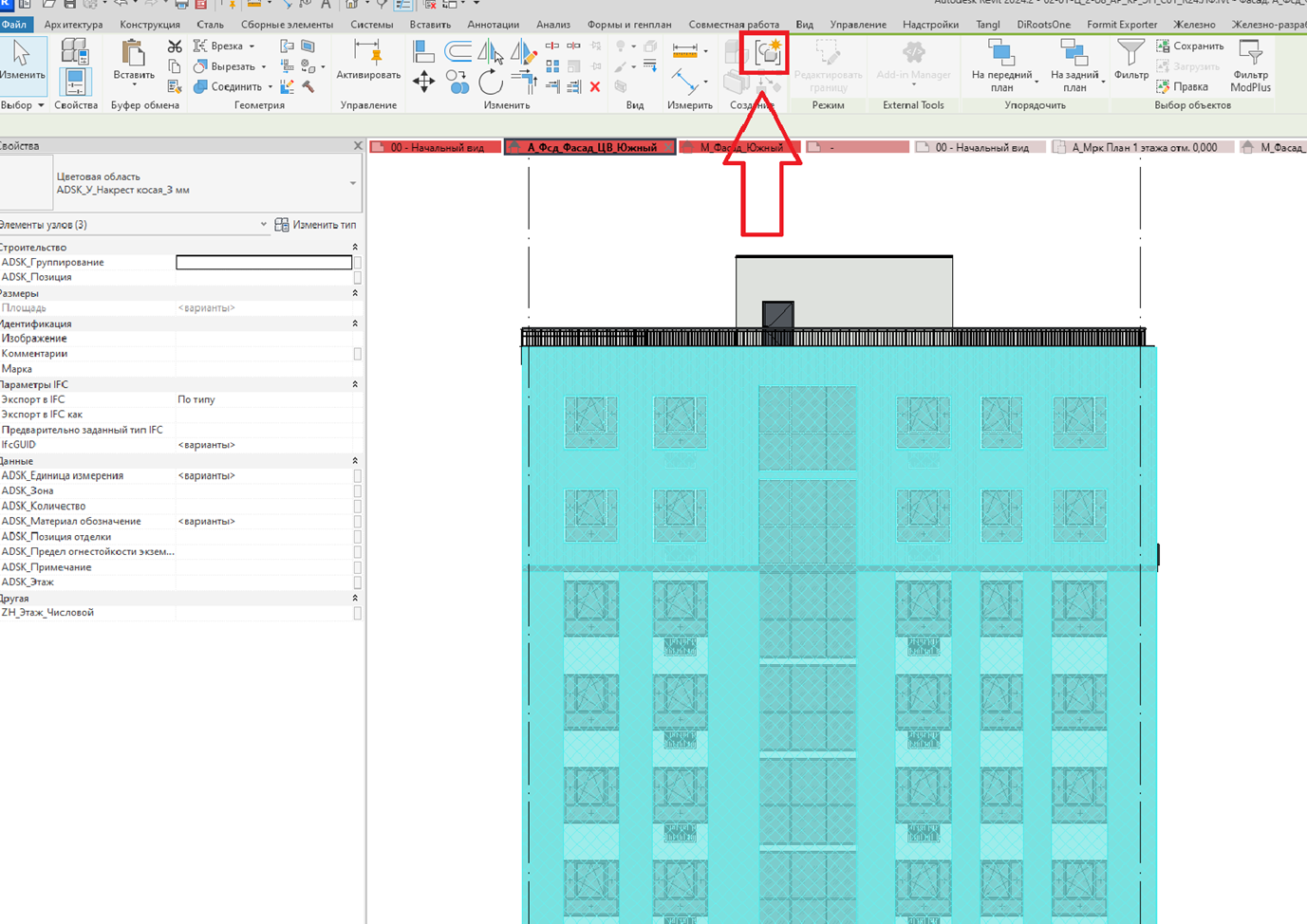Open the Файл menu
Image resolution: width=1307 pixels, height=924 pixels.
click(x=14, y=25)
